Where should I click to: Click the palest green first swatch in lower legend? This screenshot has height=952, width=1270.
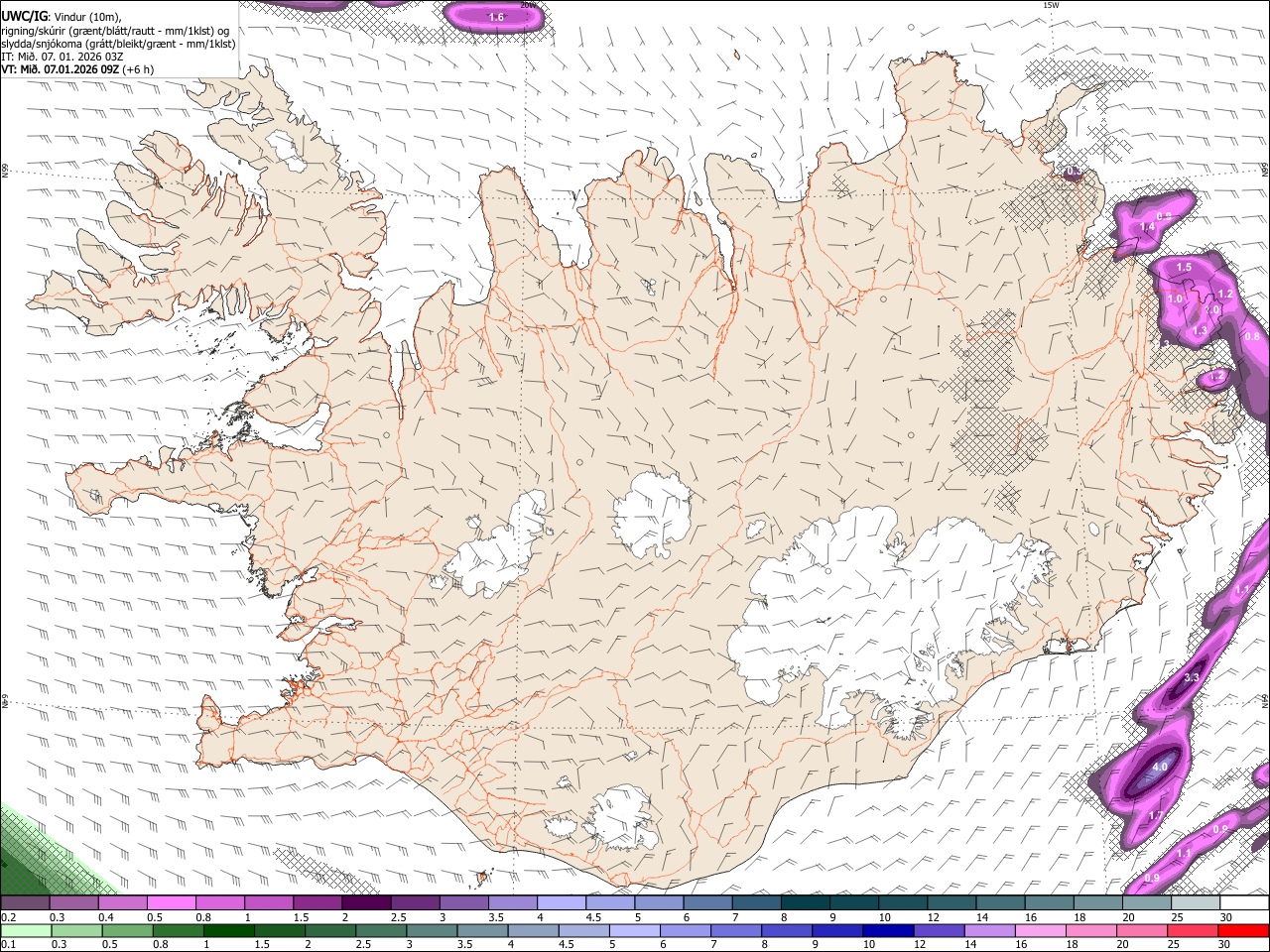(x=25, y=930)
